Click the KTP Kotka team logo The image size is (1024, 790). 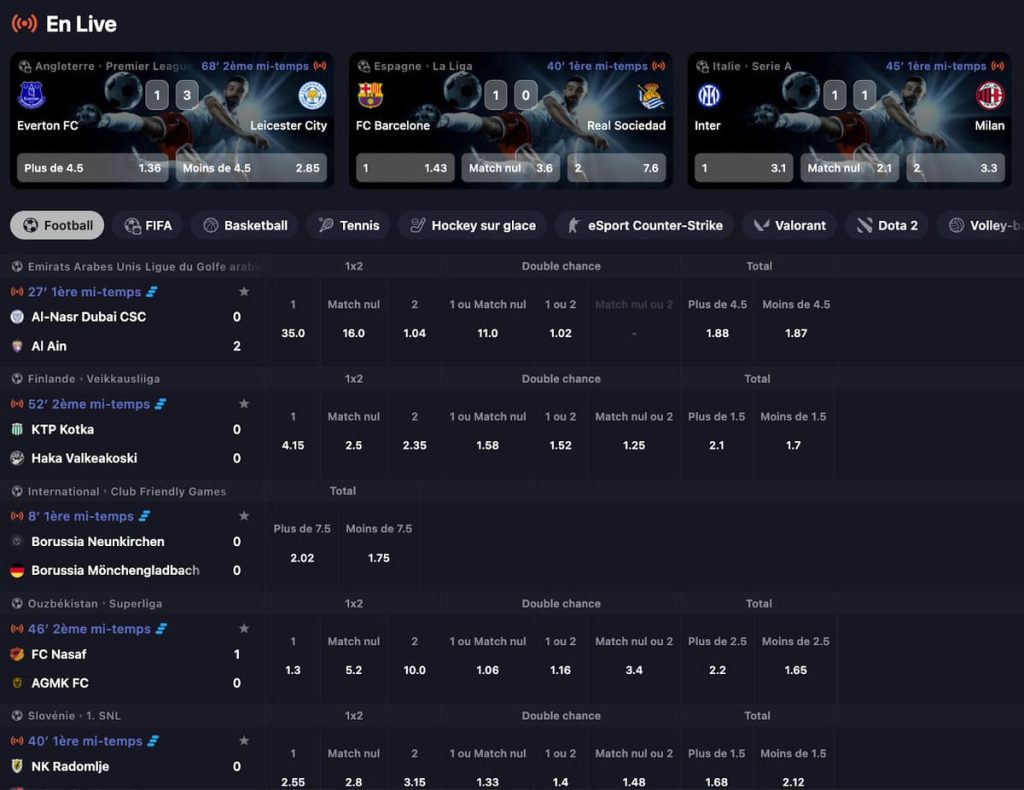[18, 429]
